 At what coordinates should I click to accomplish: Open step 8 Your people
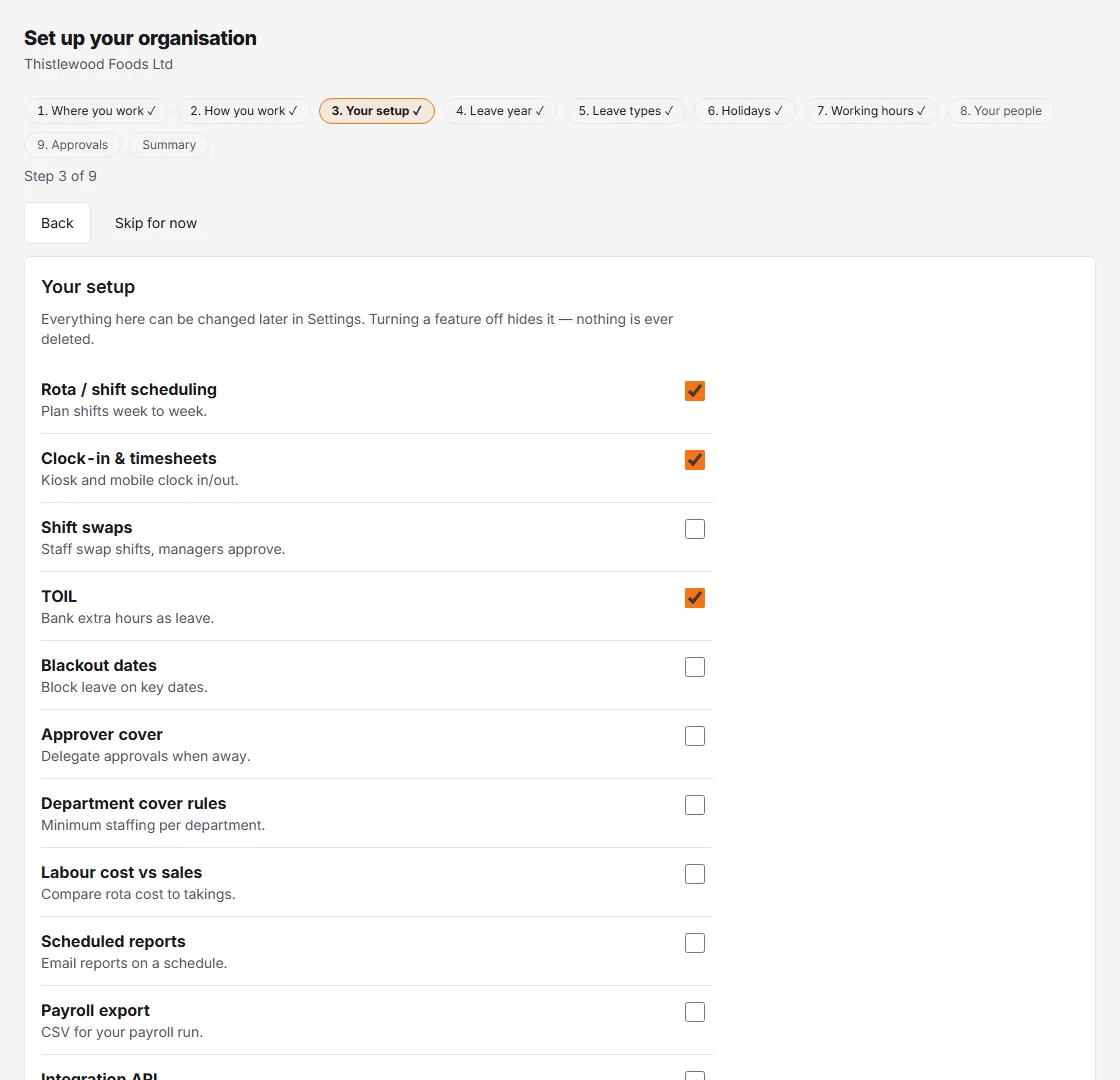point(1001,111)
